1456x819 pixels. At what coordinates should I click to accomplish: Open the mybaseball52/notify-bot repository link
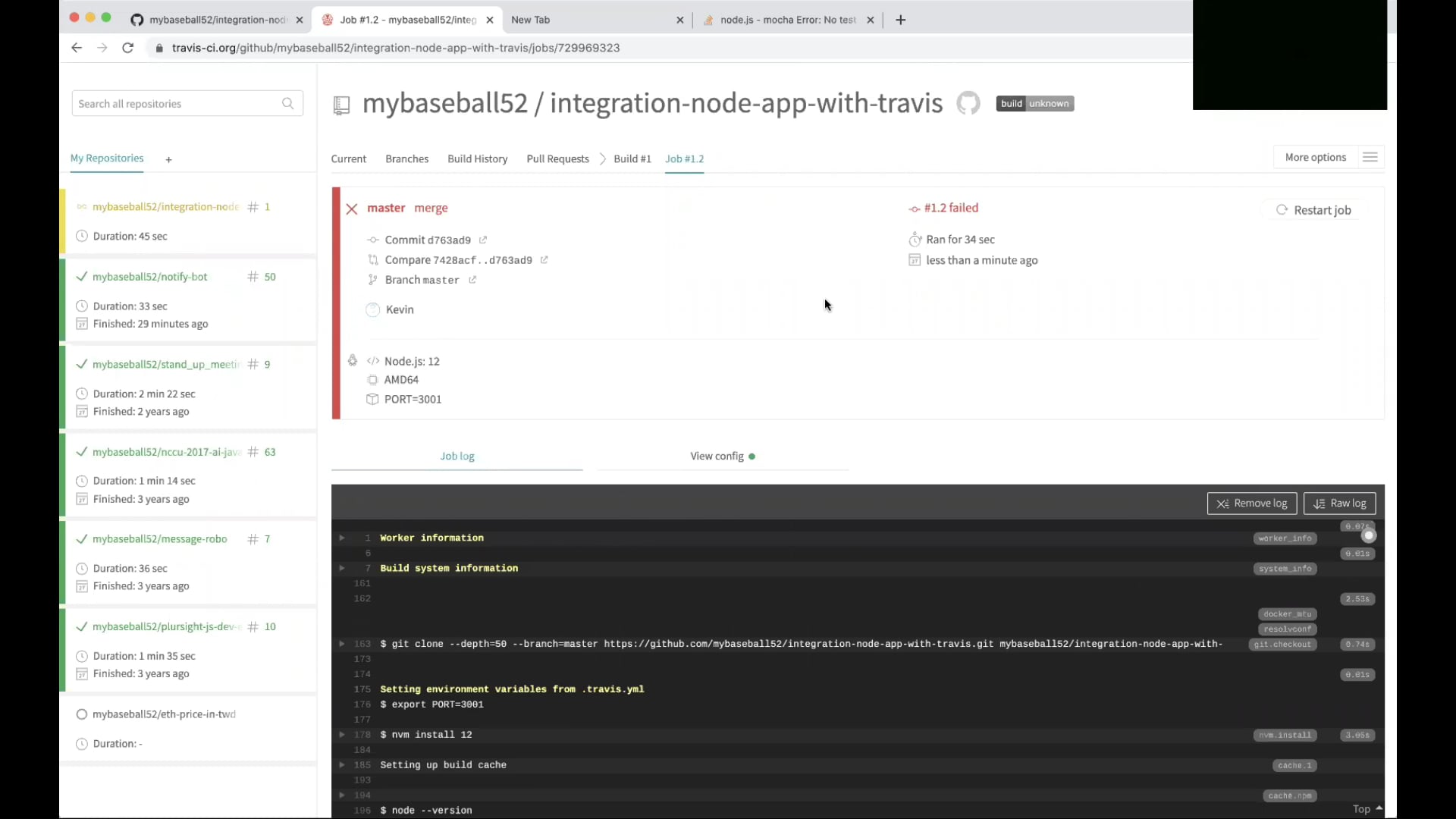click(x=149, y=277)
